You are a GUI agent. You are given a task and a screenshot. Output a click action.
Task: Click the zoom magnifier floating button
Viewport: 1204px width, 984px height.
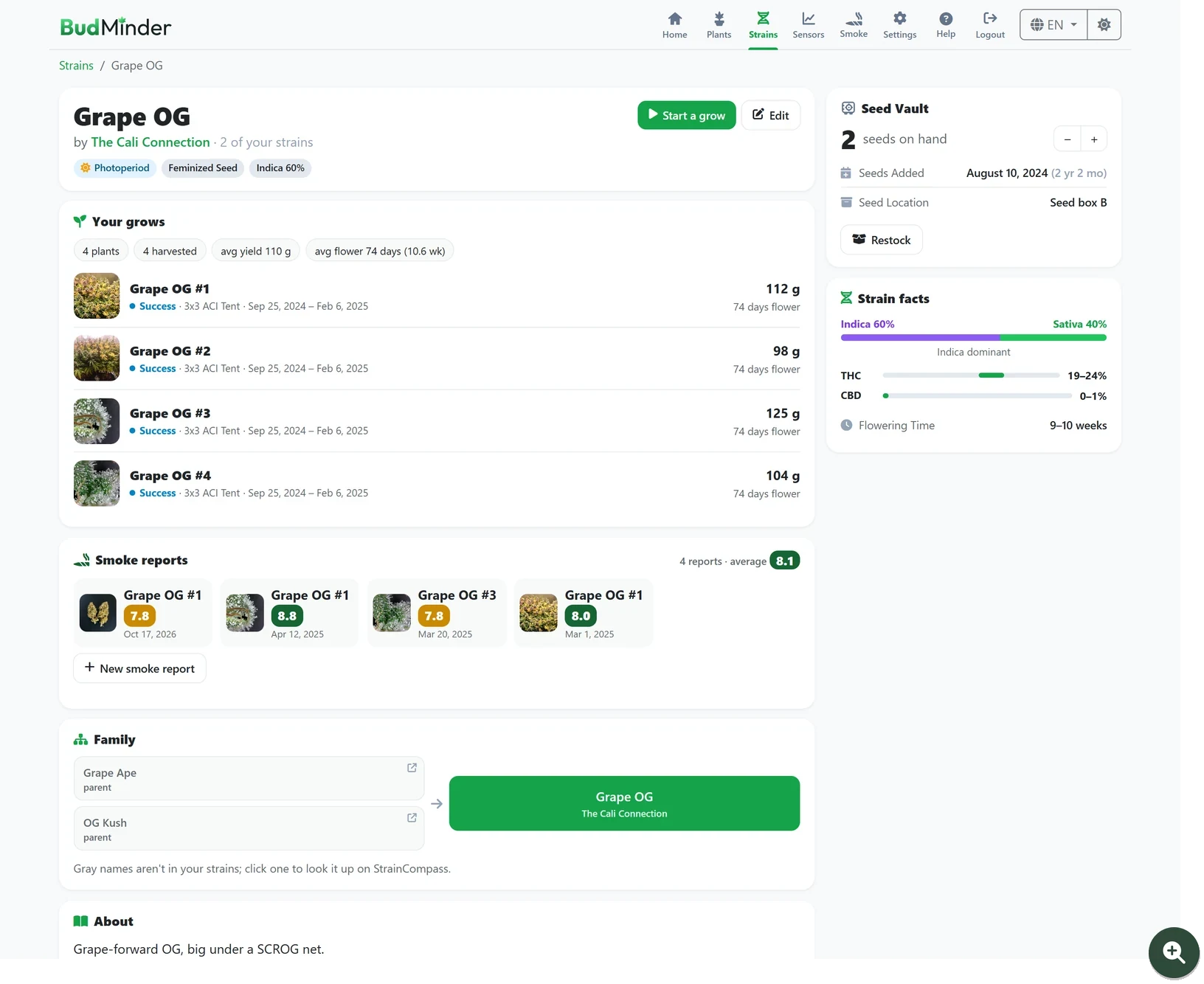click(1174, 952)
